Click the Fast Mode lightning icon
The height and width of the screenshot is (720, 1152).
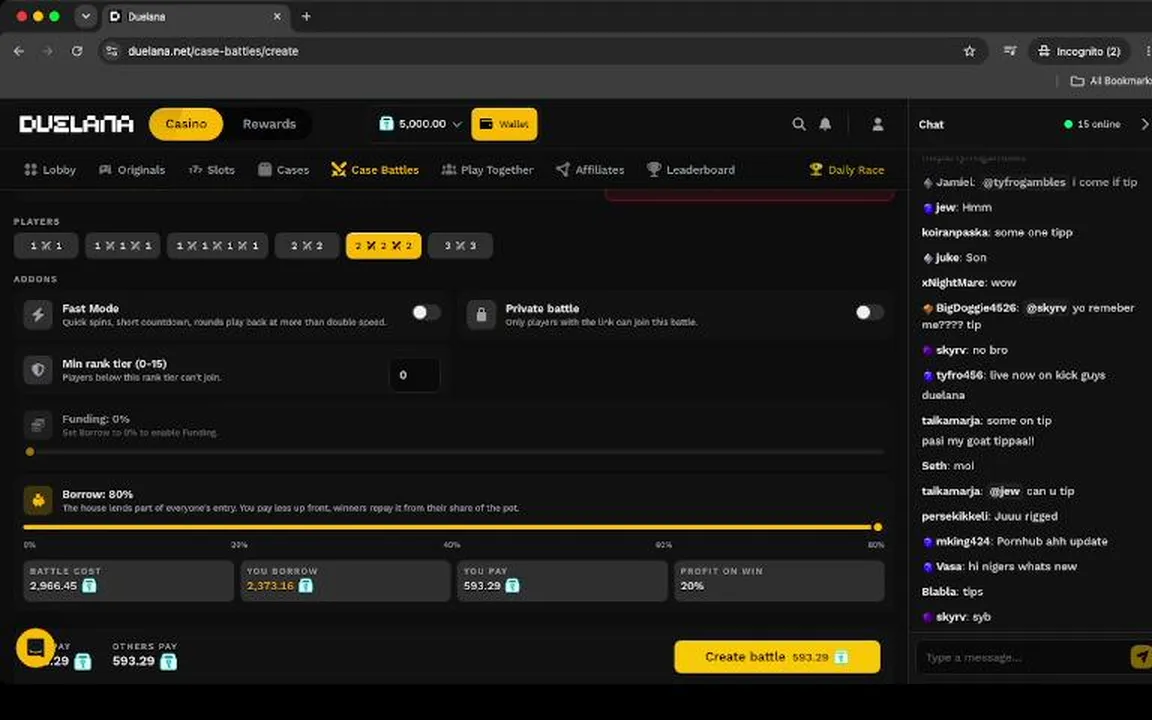(37, 314)
